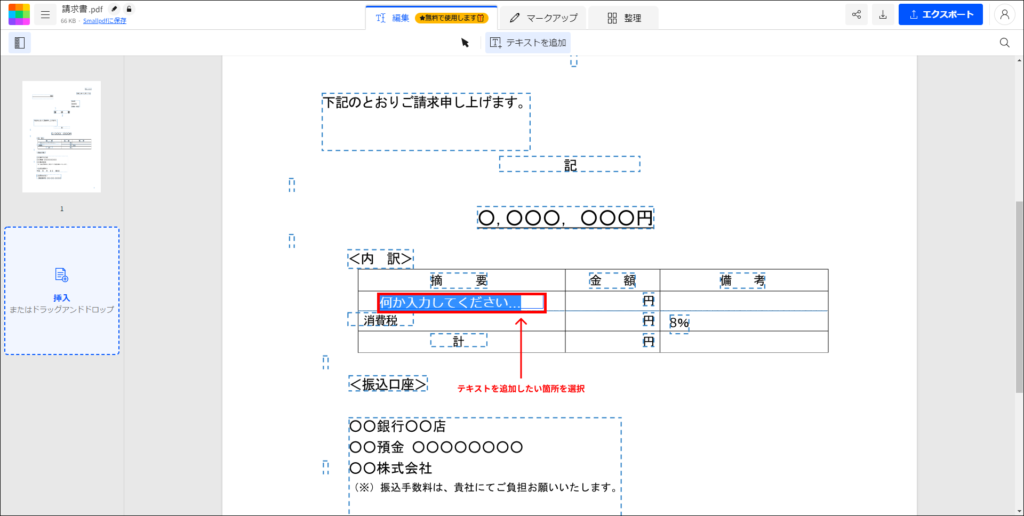This screenshot has height=516, width=1024.
Task: Click the 無料で使用します badge
Action: (451, 18)
